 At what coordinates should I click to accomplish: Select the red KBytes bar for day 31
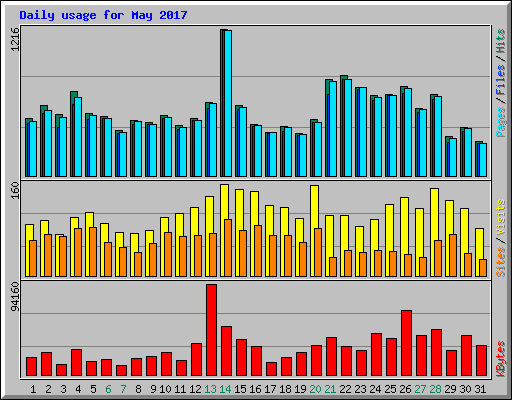click(x=481, y=361)
